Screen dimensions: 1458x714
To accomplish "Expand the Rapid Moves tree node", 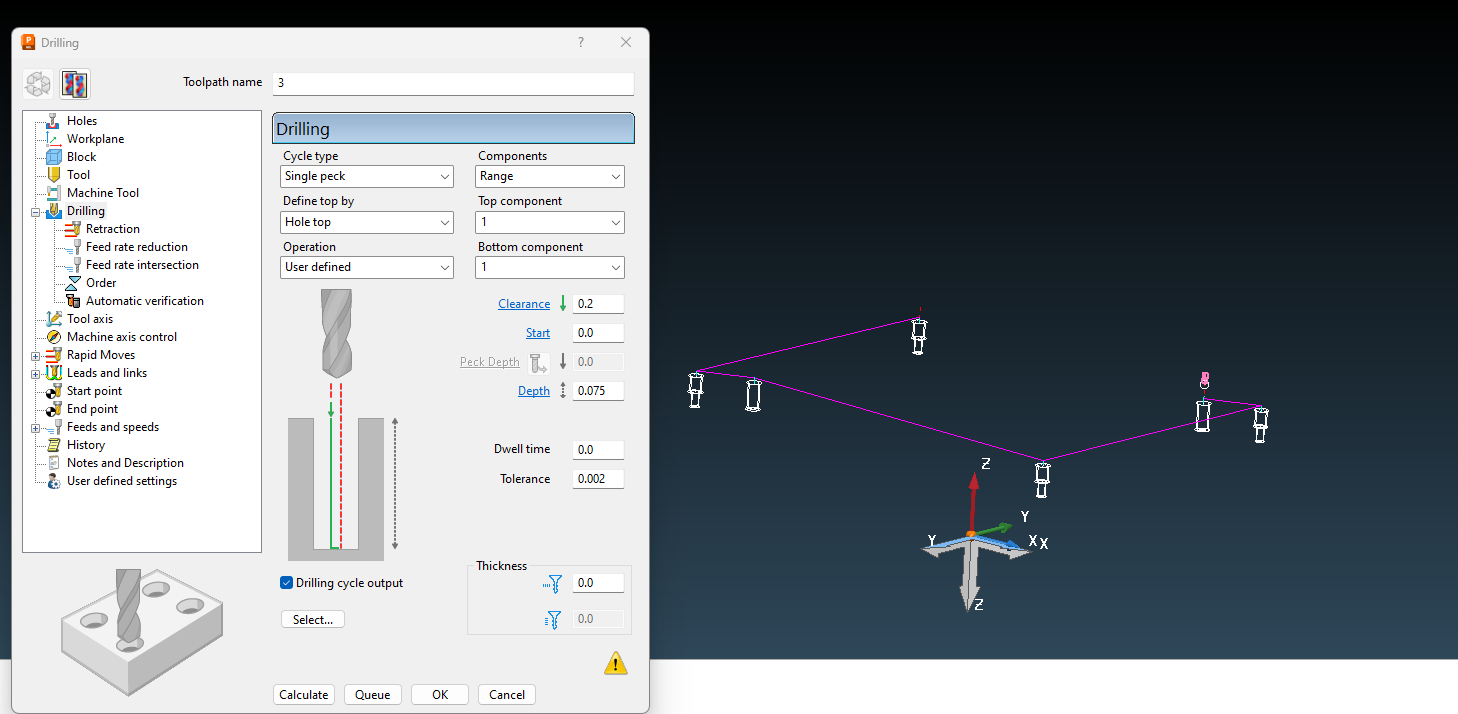I will (33, 354).
